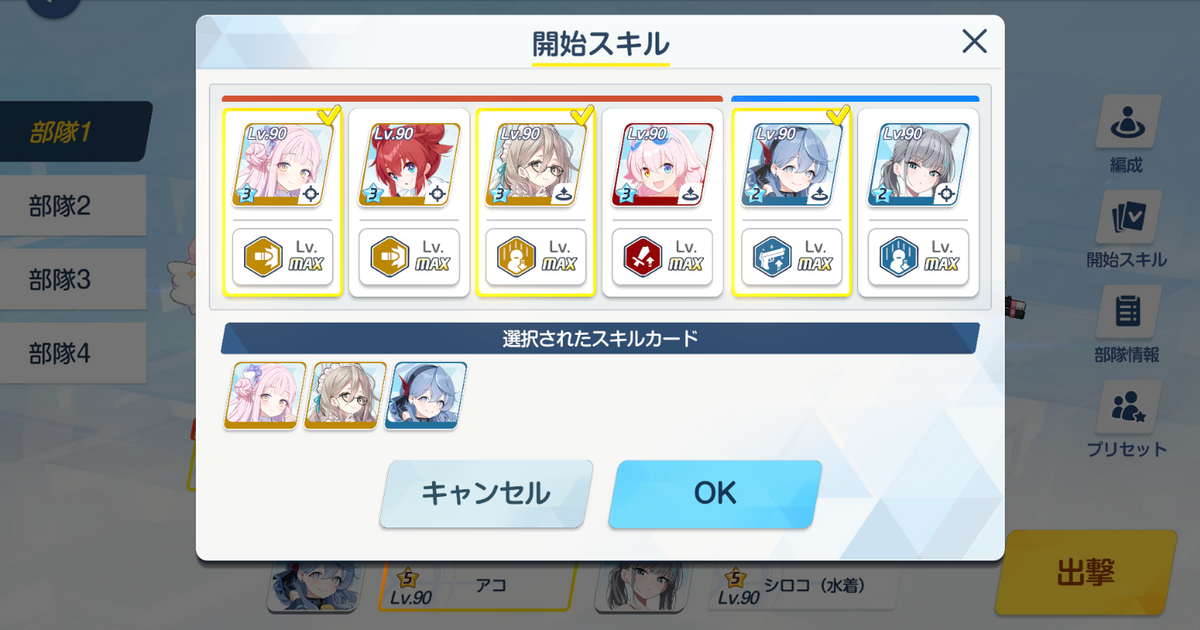Screen dimensions: 1200x630
Task: Deselect the pink-haired character skill card
Action: click(x=283, y=203)
